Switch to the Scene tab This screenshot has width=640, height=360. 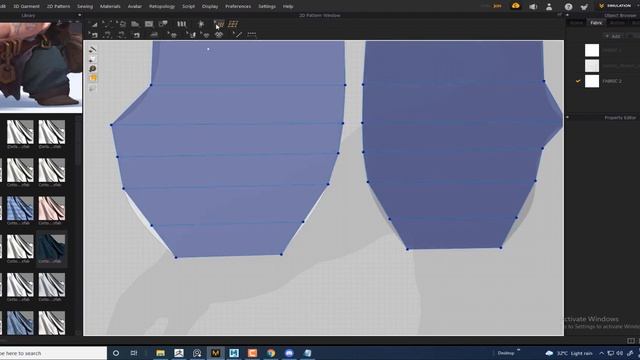pyautogui.click(x=576, y=23)
